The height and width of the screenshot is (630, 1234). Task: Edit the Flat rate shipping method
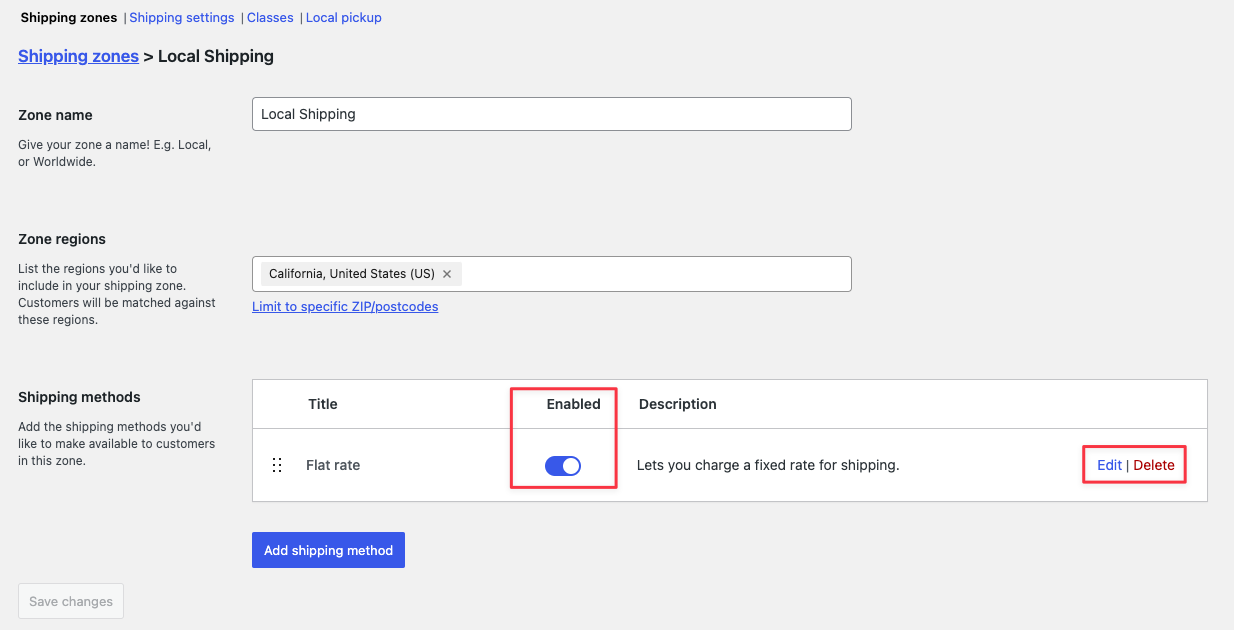click(1109, 464)
